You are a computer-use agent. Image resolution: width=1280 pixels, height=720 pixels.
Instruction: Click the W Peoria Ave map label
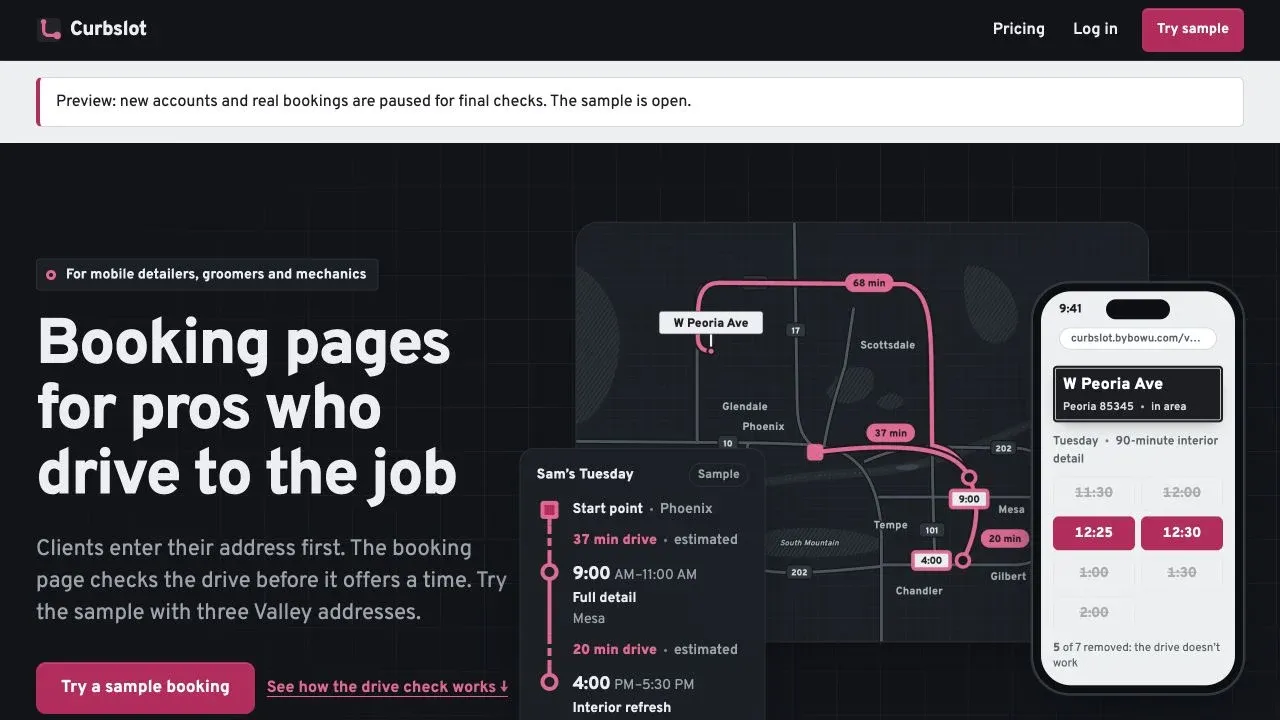pos(711,323)
